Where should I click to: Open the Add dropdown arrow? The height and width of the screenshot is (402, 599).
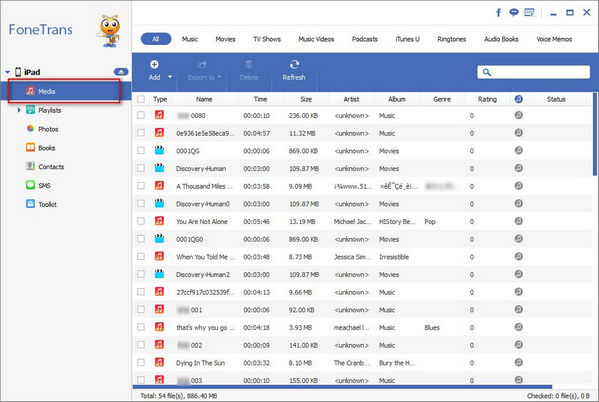tap(170, 77)
